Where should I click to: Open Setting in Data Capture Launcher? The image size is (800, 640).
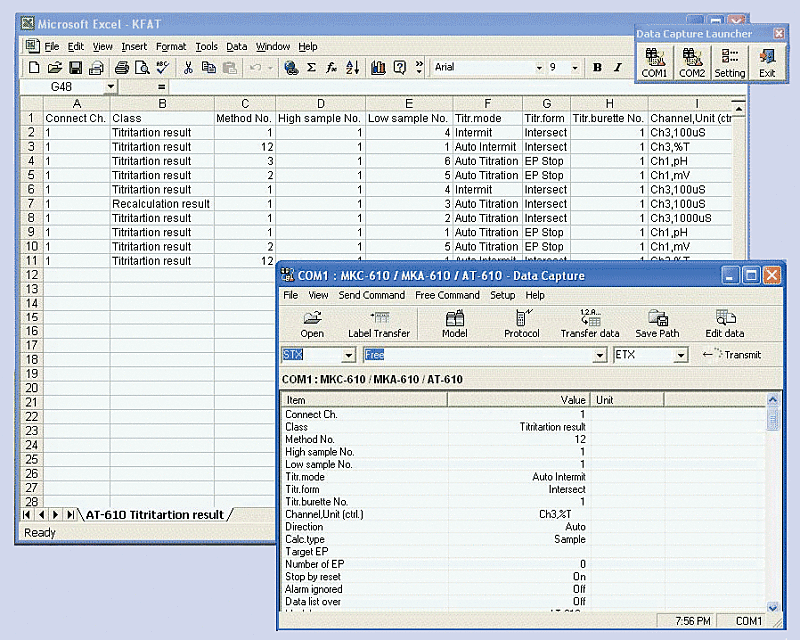730,62
